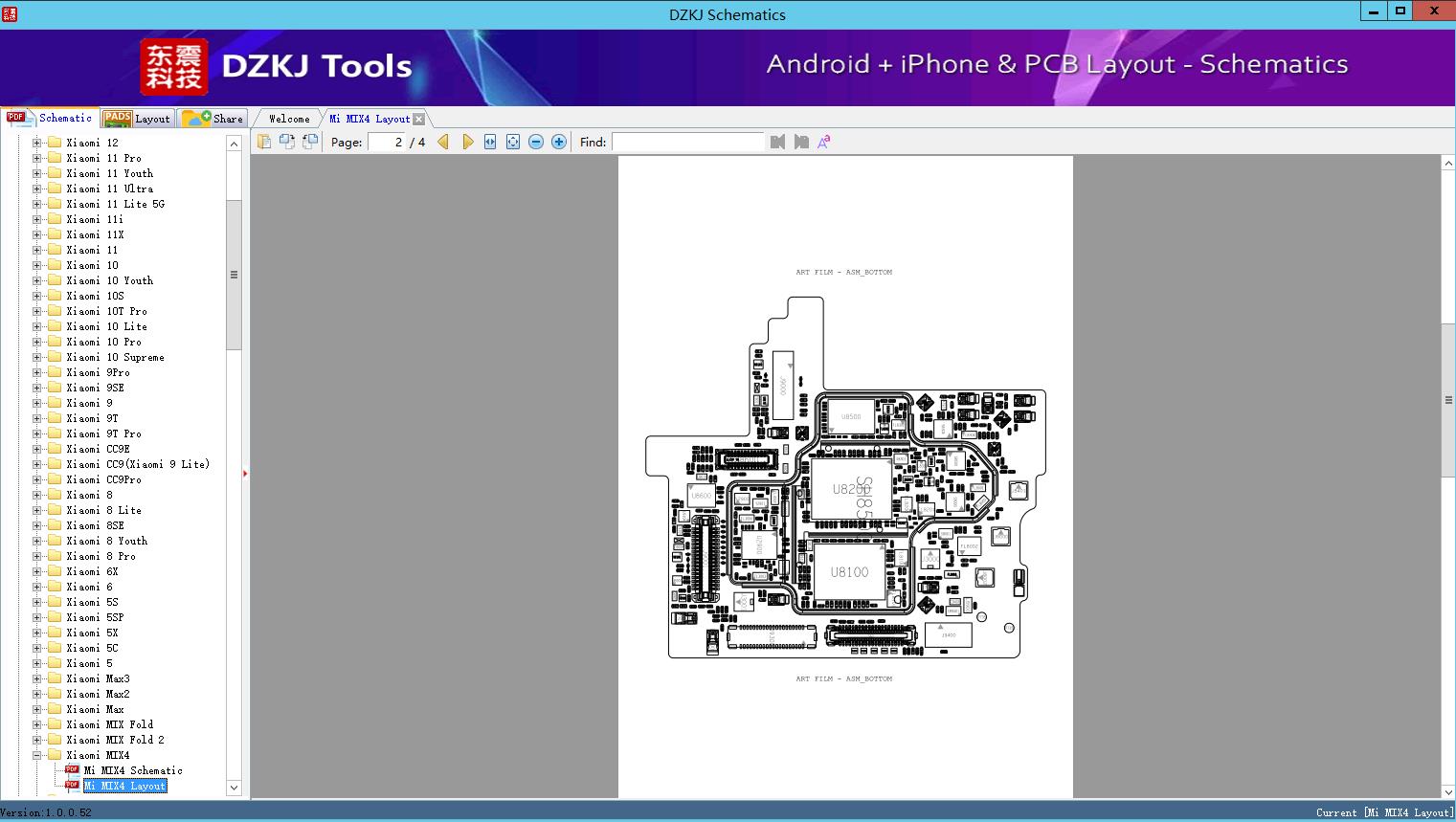Select Xiaomi 10T Pro entry
This screenshot has width=1456, height=822.
106,311
